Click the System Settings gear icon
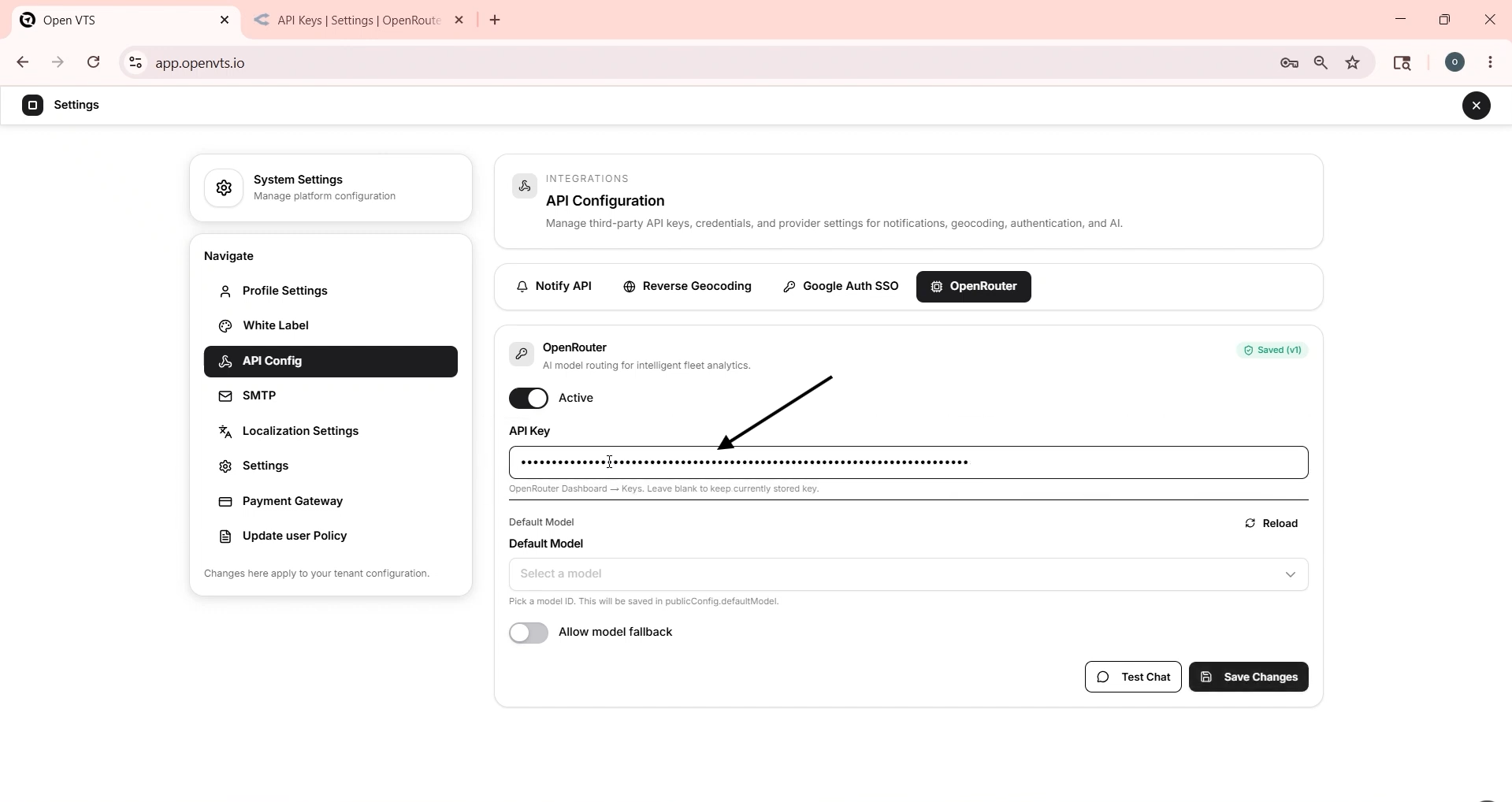The image size is (1512, 802). 224,188
